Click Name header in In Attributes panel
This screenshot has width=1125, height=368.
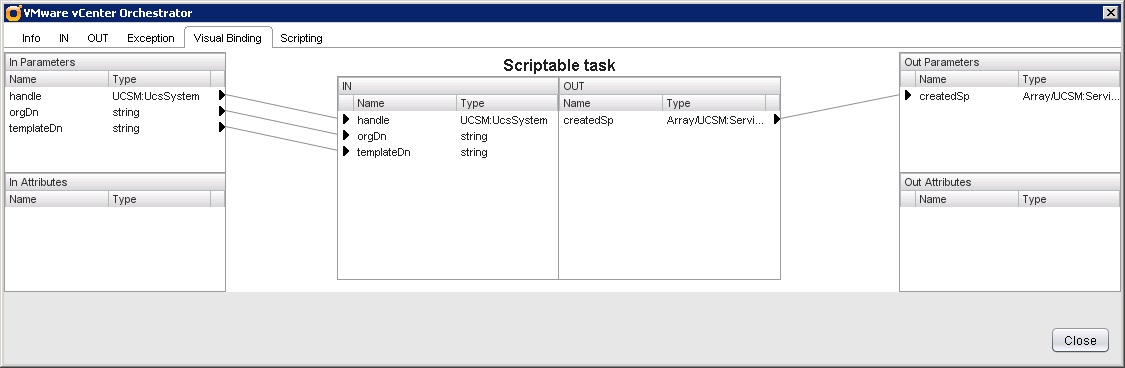(x=57, y=199)
